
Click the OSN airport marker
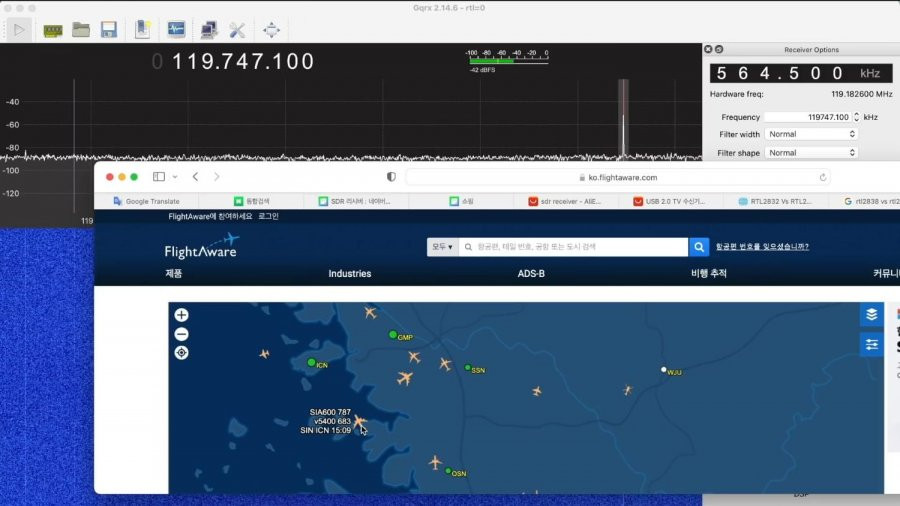pos(448,471)
